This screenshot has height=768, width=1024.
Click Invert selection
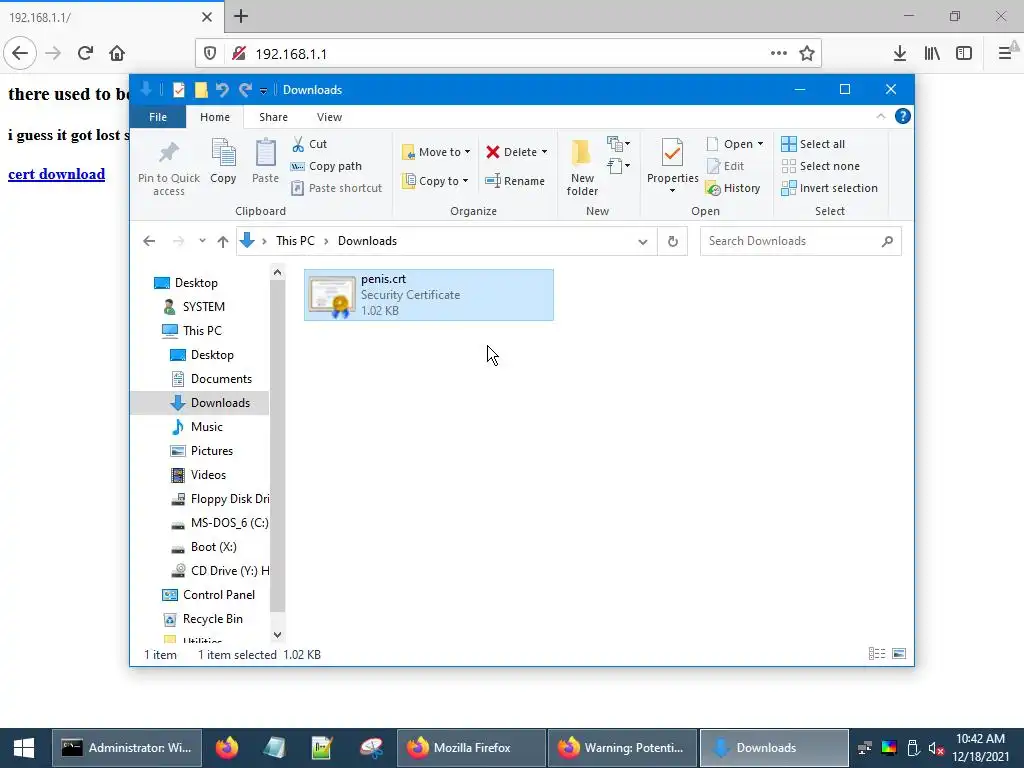pos(829,188)
